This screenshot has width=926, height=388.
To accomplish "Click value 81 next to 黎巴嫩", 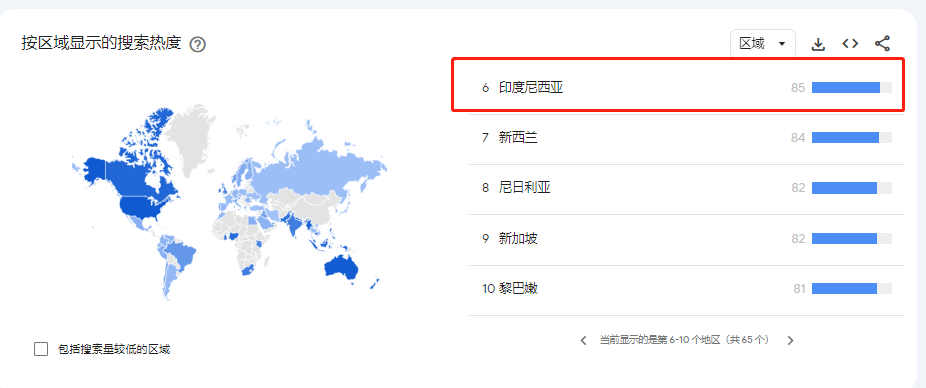I will pos(799,289).
